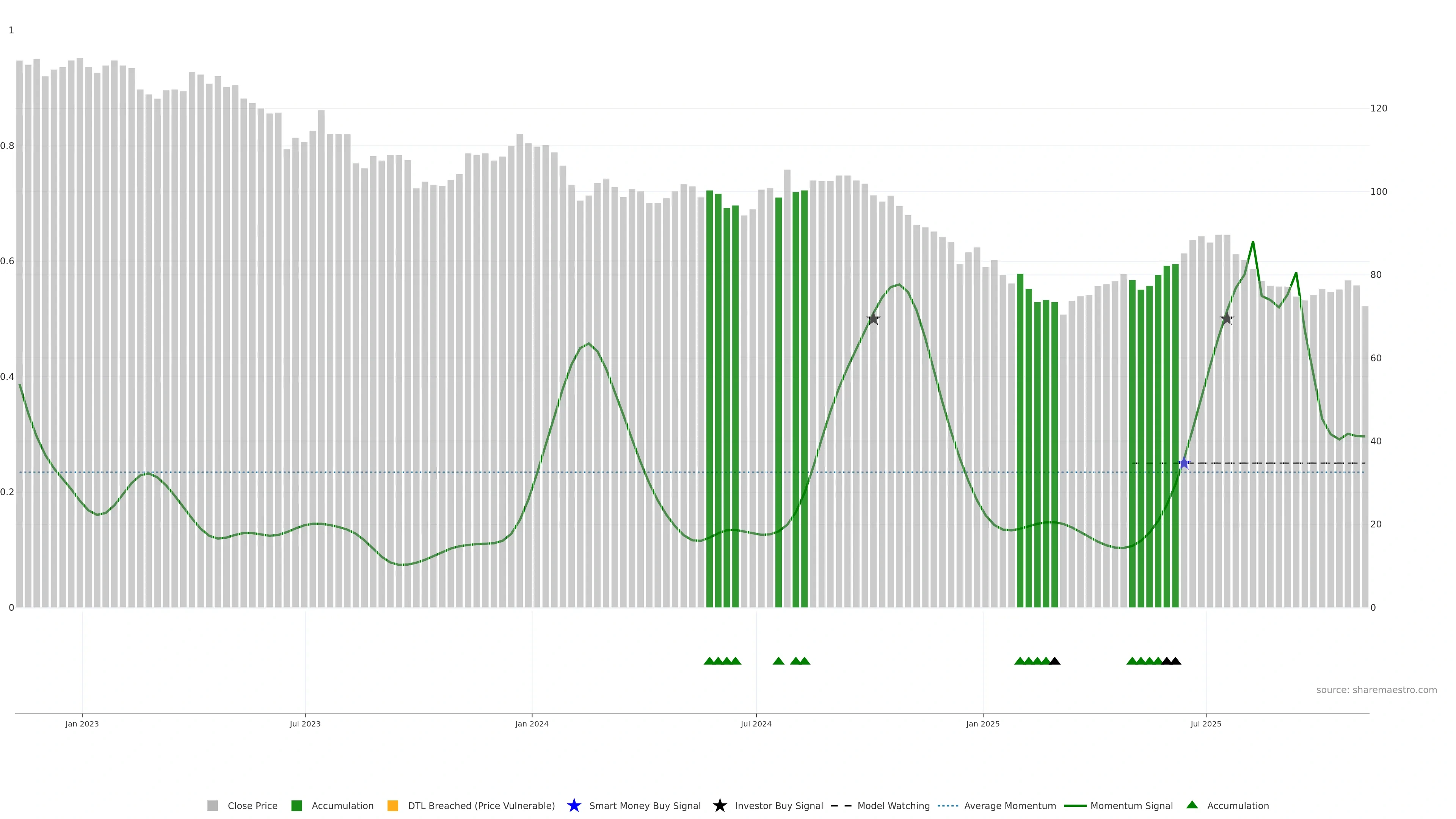This screenshot has height=819, width=1456.
Task: Click the green Accumulation square swatch in legend
Action: 296,806
